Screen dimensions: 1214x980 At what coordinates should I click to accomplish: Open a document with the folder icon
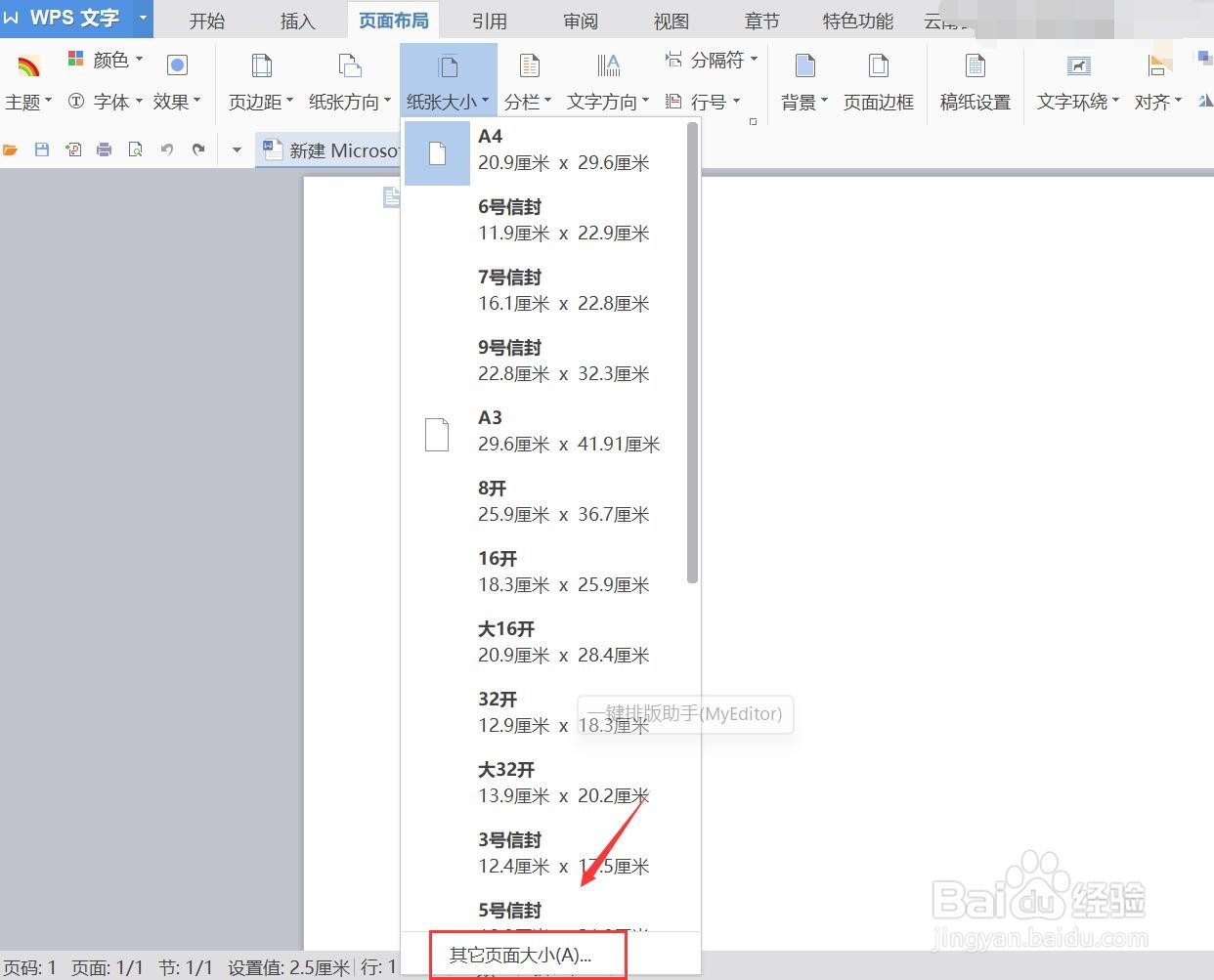point(11,149)
